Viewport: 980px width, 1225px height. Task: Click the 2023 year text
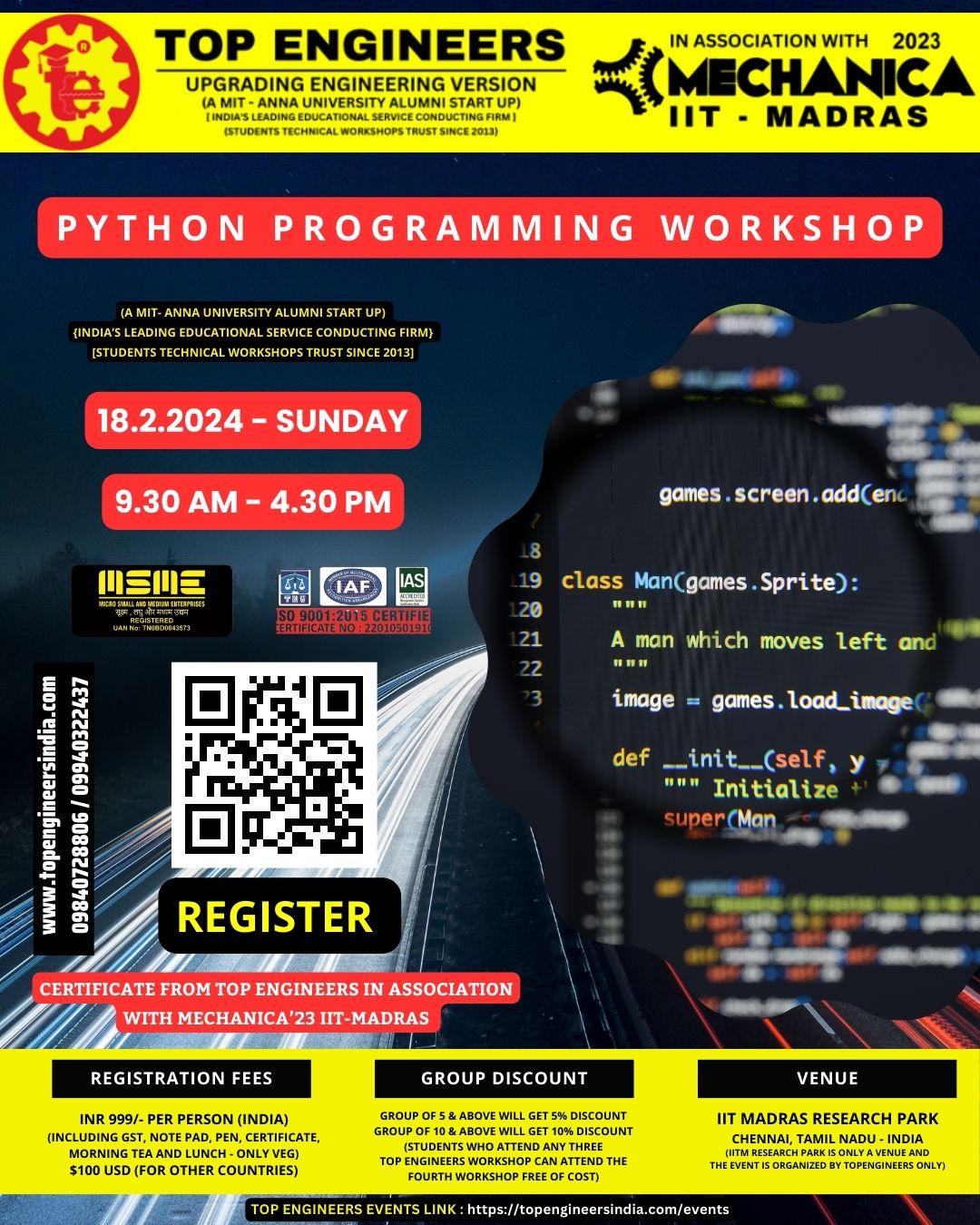(916, 41)
